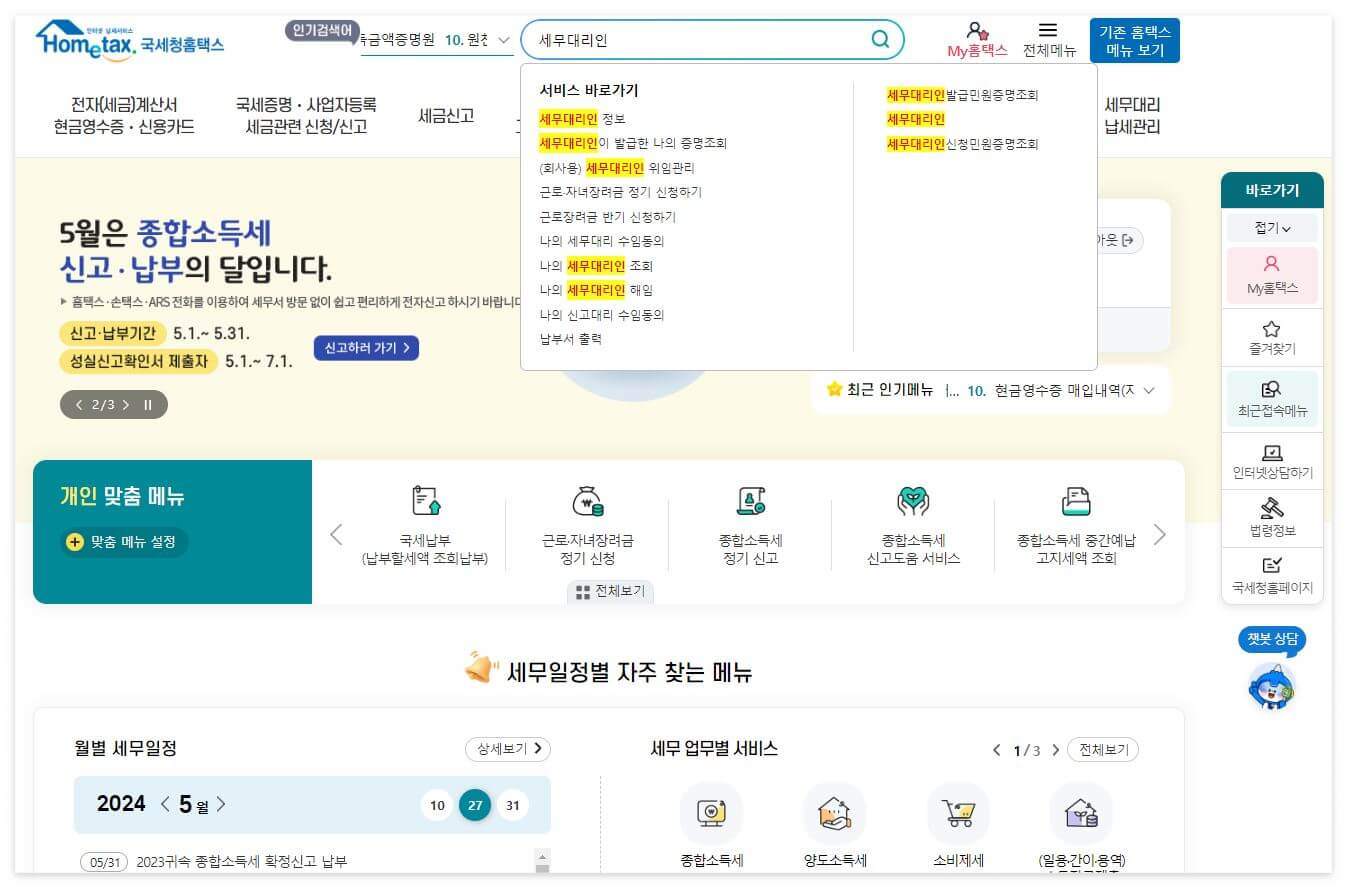Viewport: 1347px width, 888px height.
Task: Open the 전체메뉴 hamburger icon
Action: [x=1050, y=31]
